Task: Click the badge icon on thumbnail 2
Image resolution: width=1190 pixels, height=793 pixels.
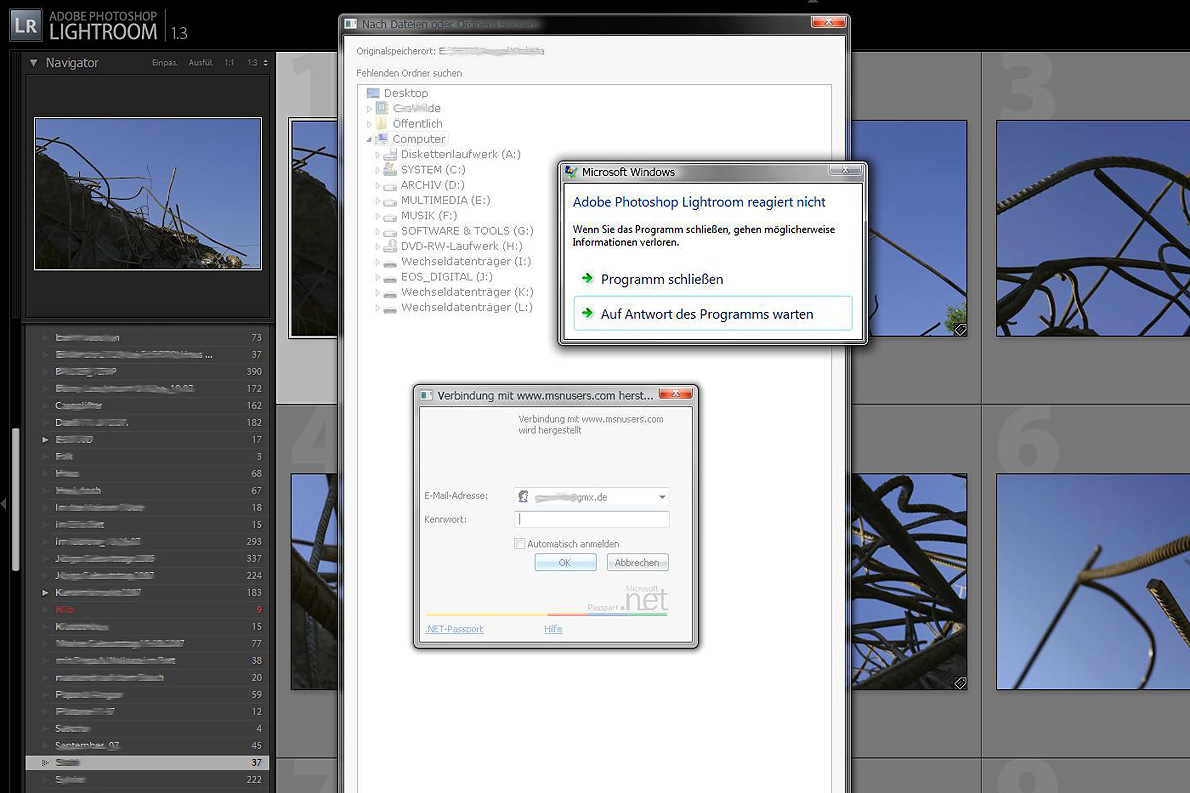Action: [960, 329]
